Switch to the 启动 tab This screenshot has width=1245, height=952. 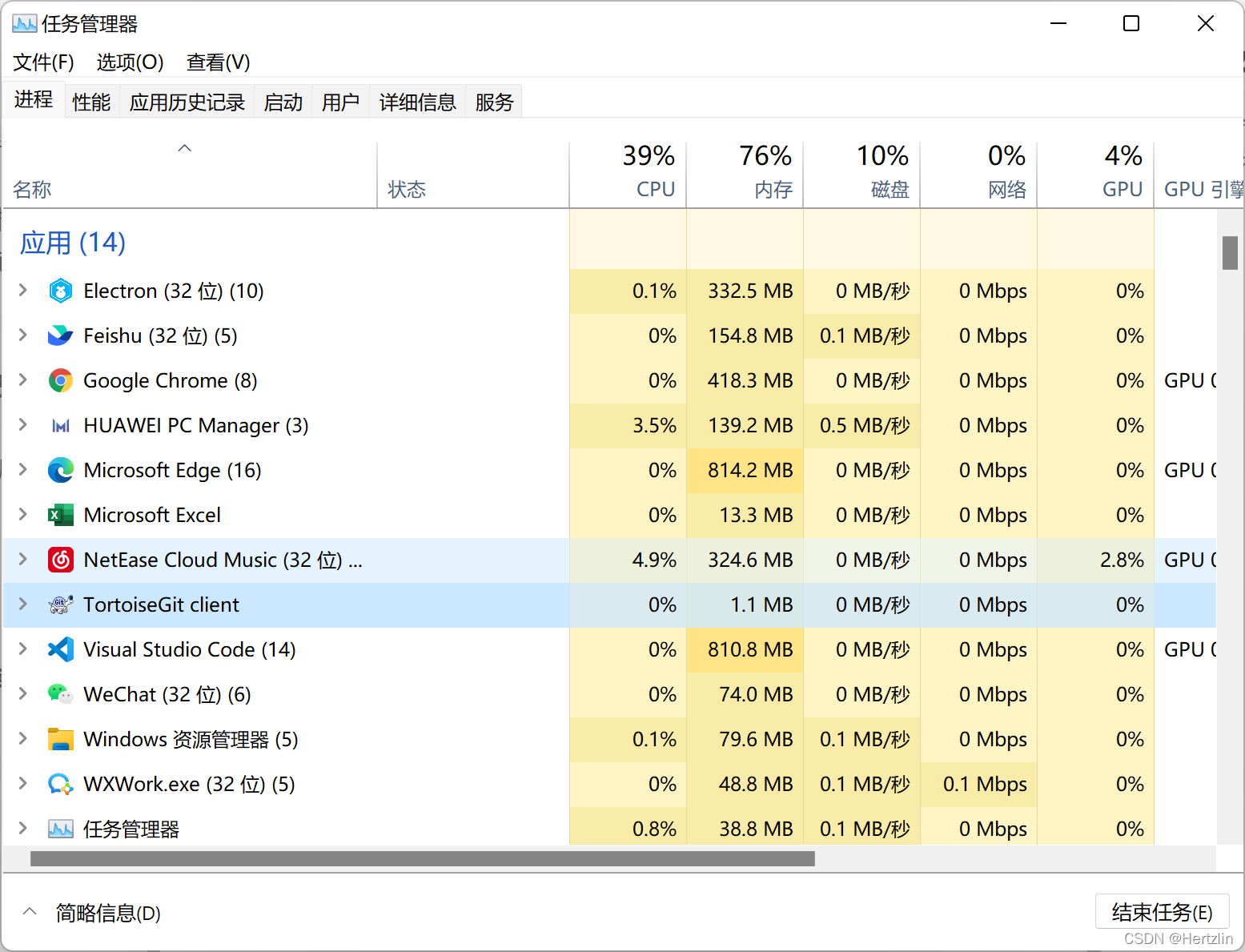pos(283,102)
